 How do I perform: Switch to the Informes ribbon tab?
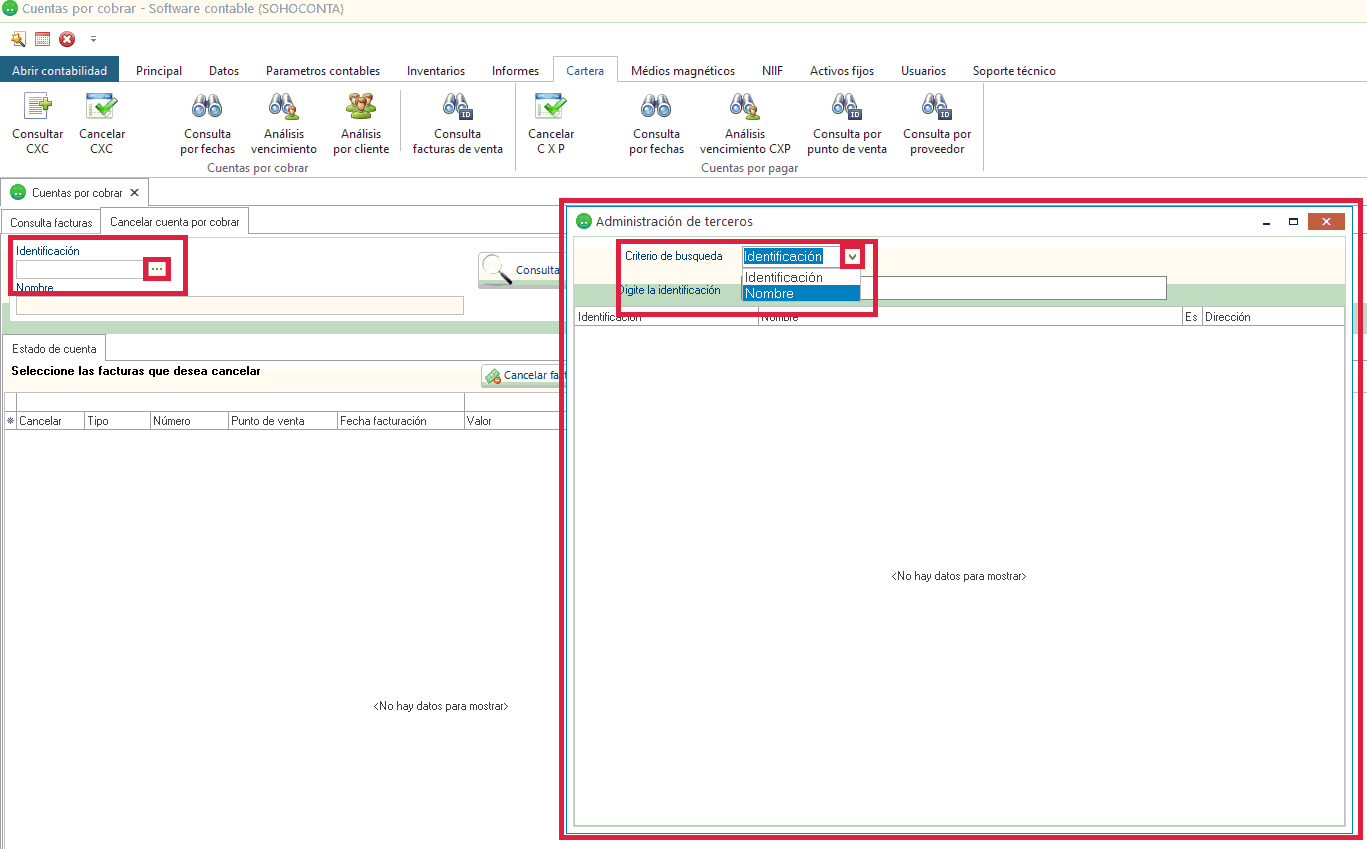click(x=515, y=71)
